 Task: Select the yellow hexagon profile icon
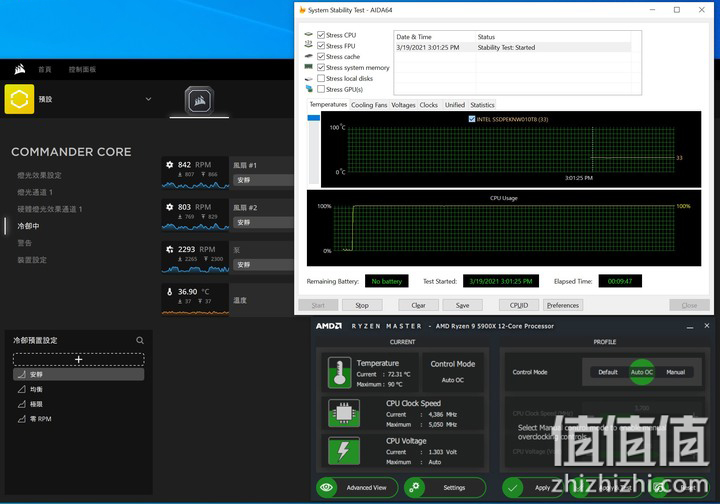point(19,99)
